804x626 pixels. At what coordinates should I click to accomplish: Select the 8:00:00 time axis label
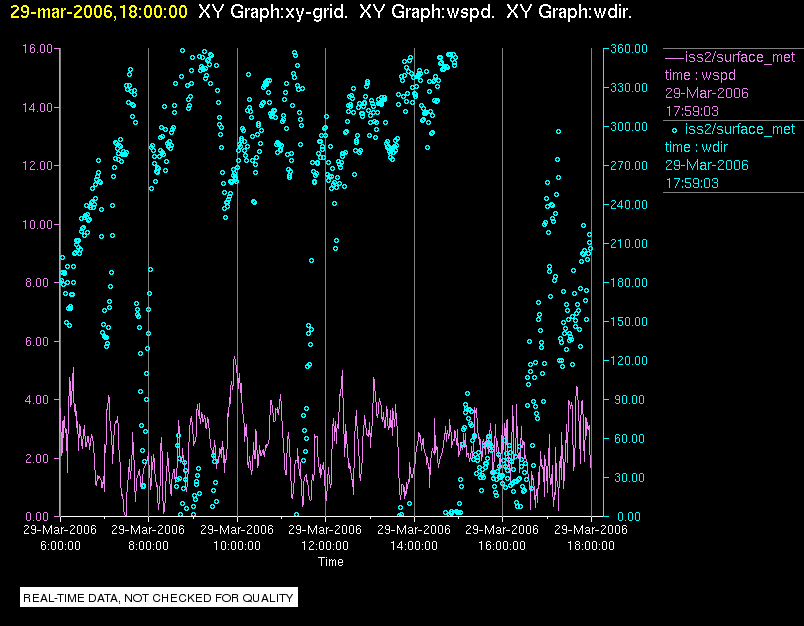[x=148, y=546]
